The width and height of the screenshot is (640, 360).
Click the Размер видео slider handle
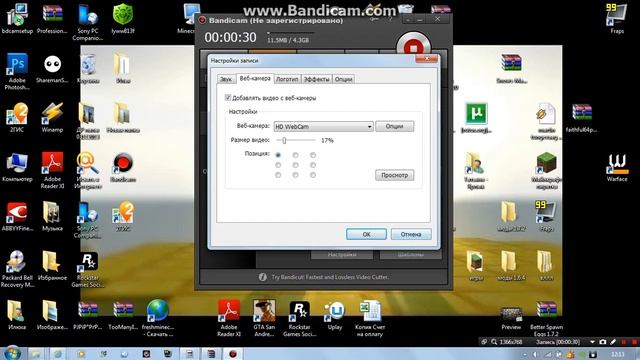[284, 140]
